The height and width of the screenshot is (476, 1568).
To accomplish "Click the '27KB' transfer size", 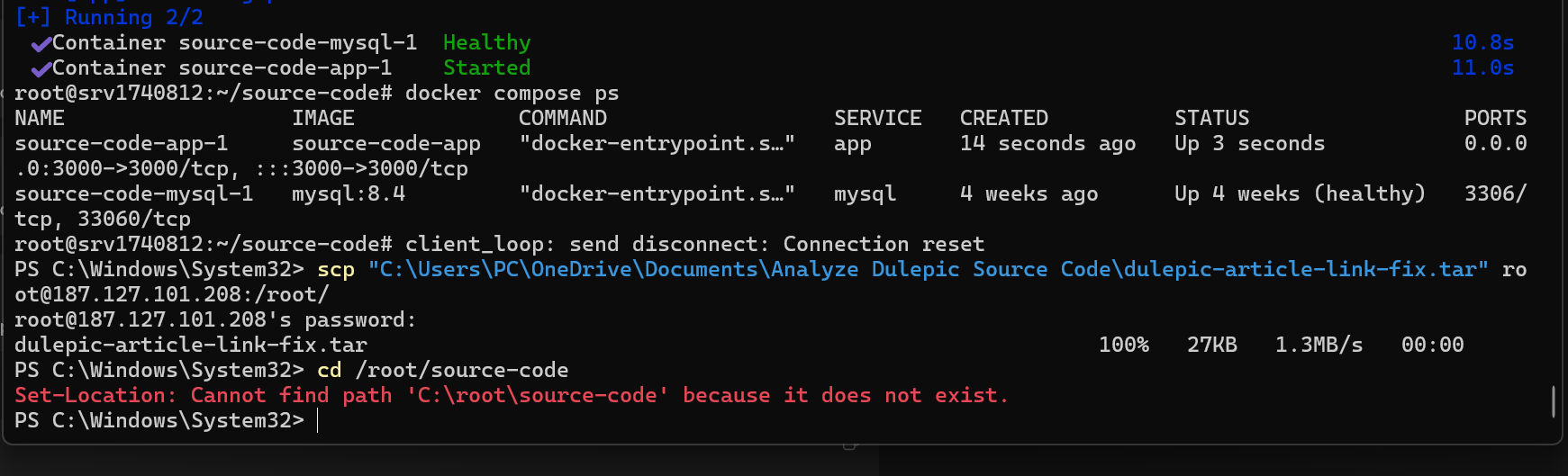I will [x=1212, y=346].
